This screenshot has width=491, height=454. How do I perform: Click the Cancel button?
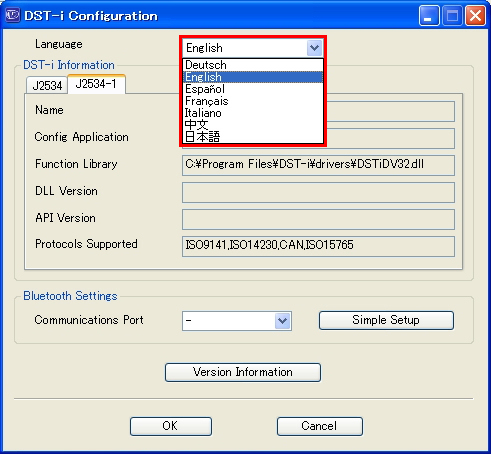tap(320, 426)
